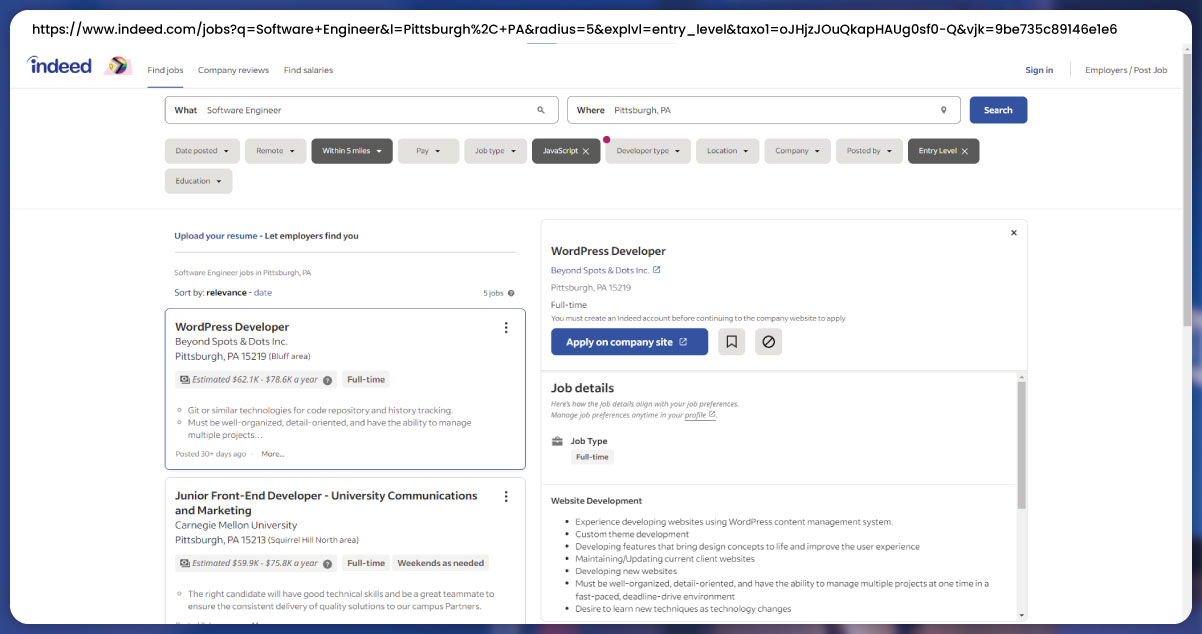The height and width of the screenshot is (634, 1202).
Task: Click into the Where location field
Action: [763, 110]
